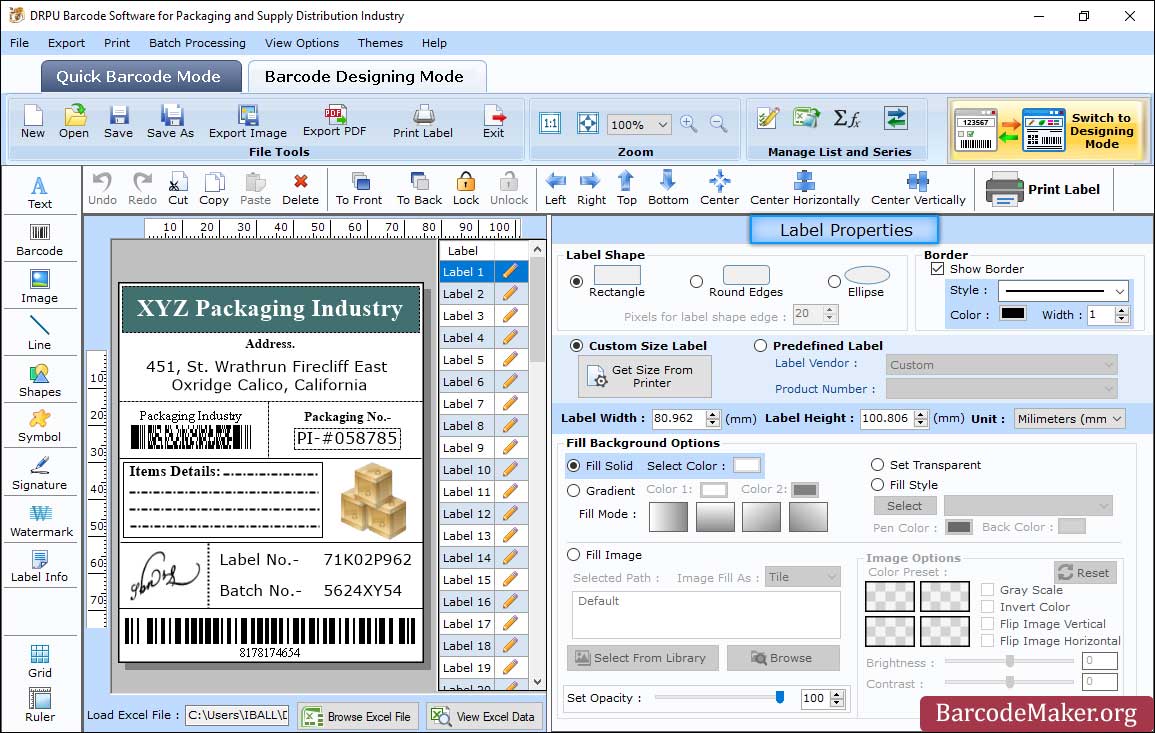The image size is (1155, 733).
Task: Select Rectangle label shape
Action: tap(576, 281)
